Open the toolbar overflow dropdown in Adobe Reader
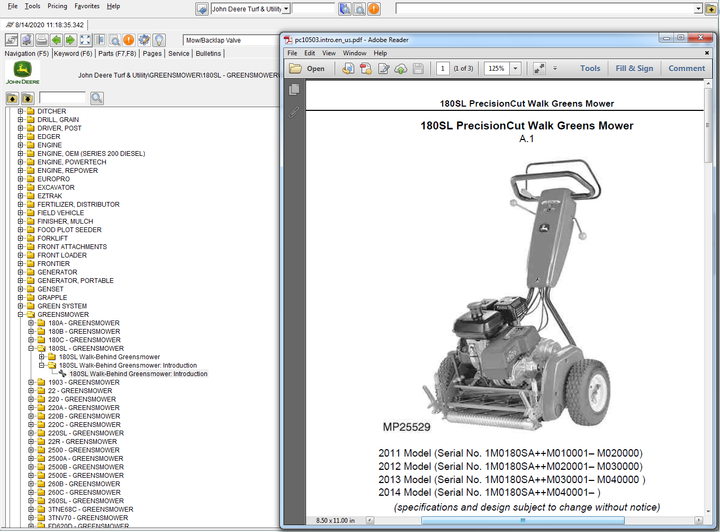 [555, 68]
